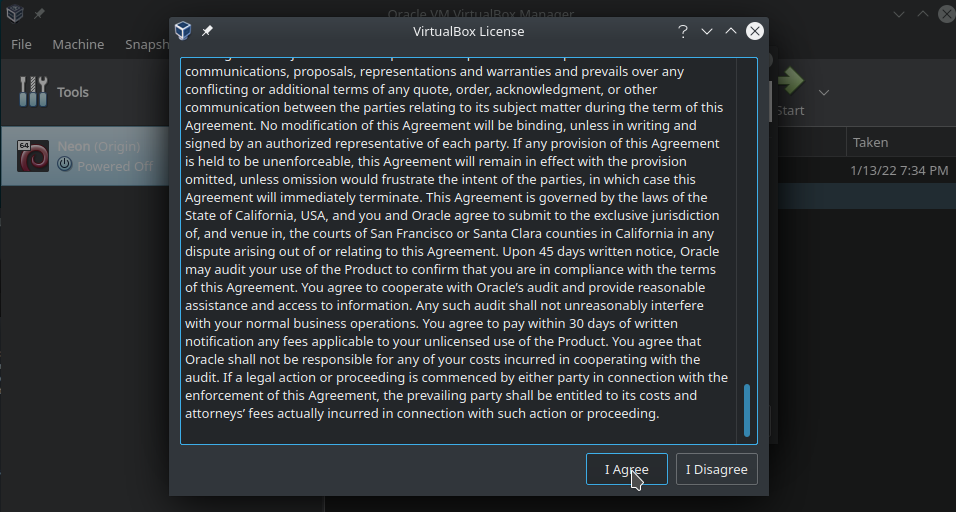Select the Neon virtual machine entry
Screen dimensions: 956x512
tap(85, 156)
